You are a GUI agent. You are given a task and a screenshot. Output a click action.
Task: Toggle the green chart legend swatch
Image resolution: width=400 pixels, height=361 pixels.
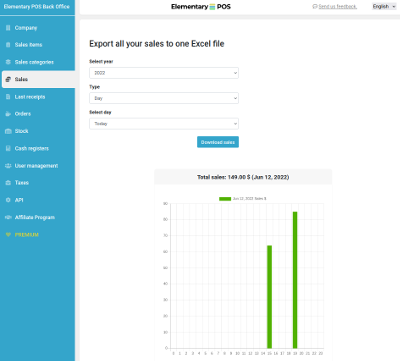225,199
